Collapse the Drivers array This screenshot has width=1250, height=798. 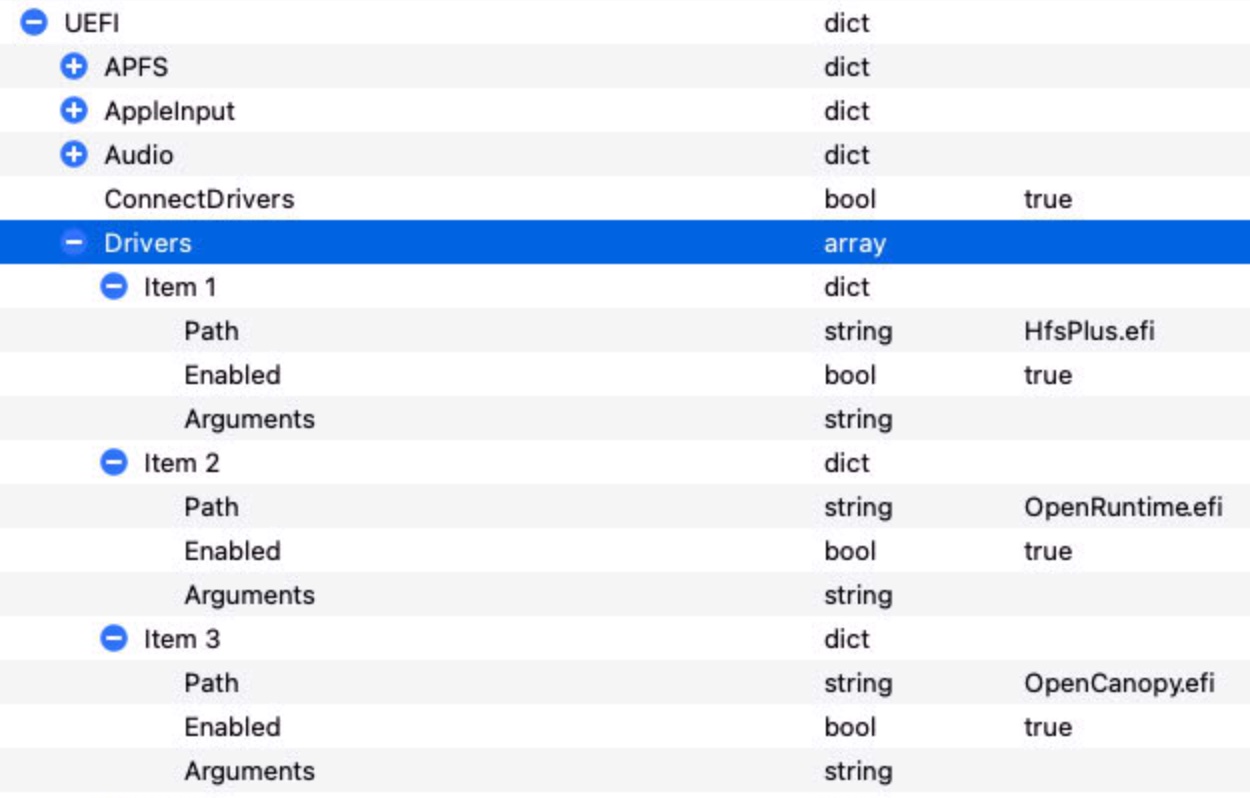[x=74, y=242]
